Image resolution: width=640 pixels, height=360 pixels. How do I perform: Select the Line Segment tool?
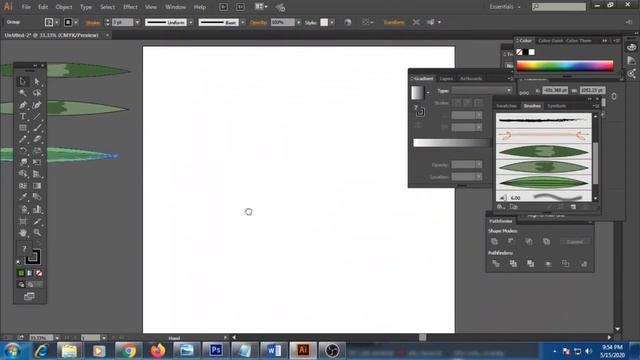[x=37, y=116]
